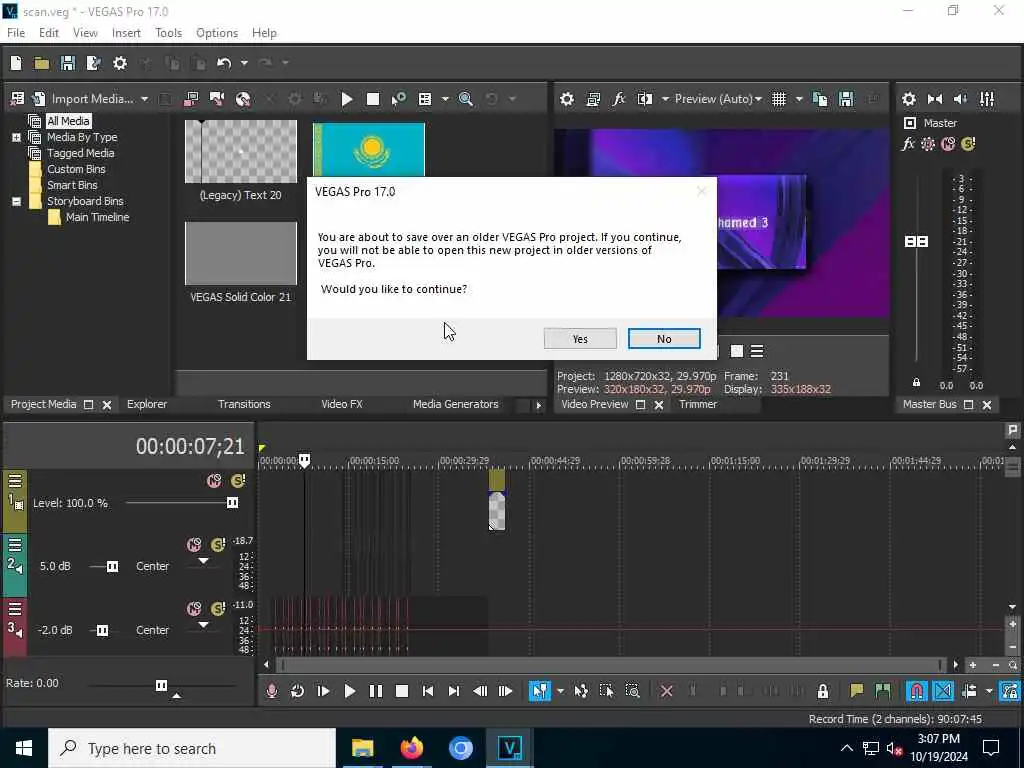Open Preview (Auto) quality dropdown
Viewport: 1024px width, 768px height.
pos(718,99)
